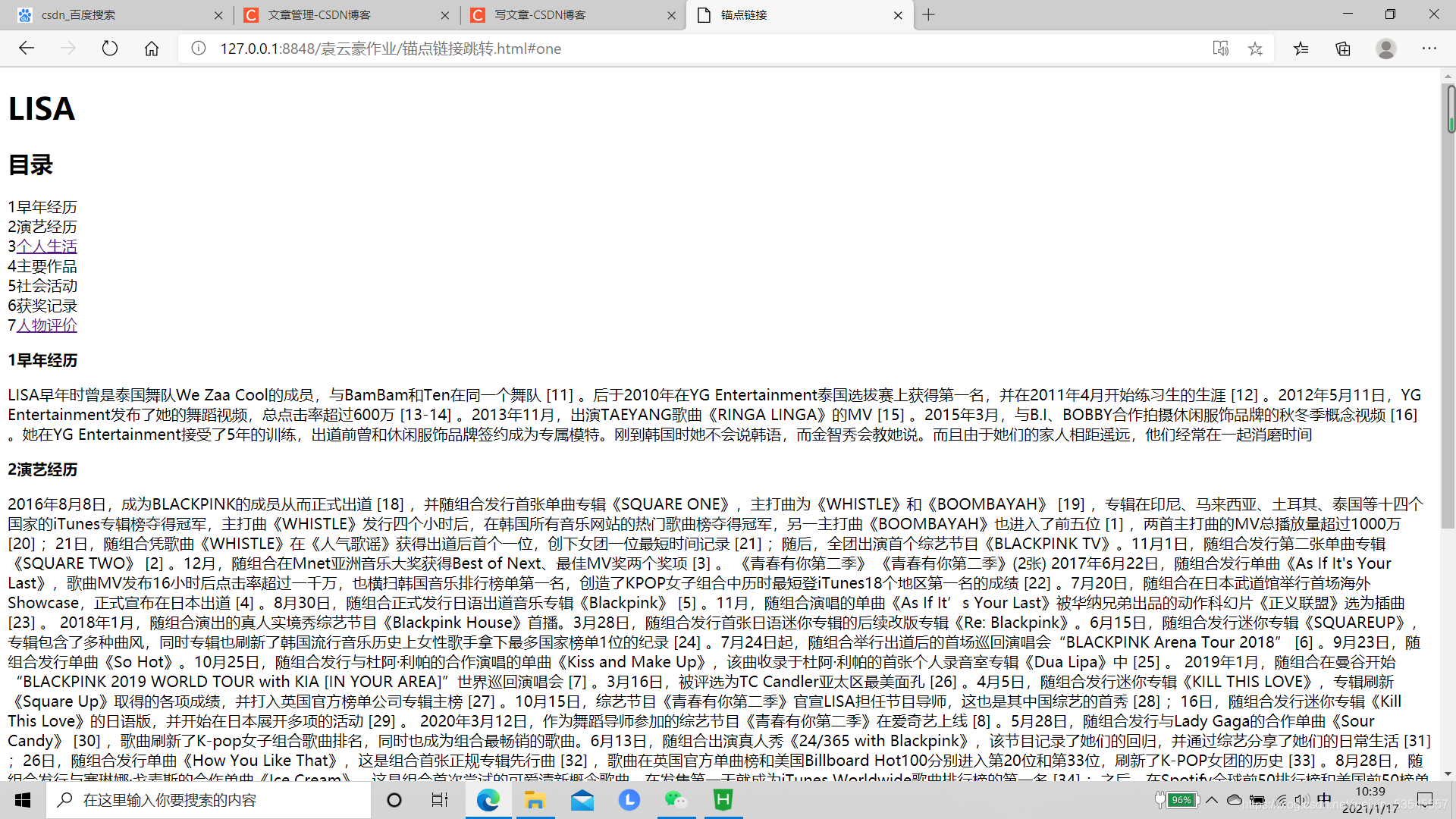Click the 个人生活 anchor link
The image size is (1456, 819).
pyautogui.click(x=47, y=246)
